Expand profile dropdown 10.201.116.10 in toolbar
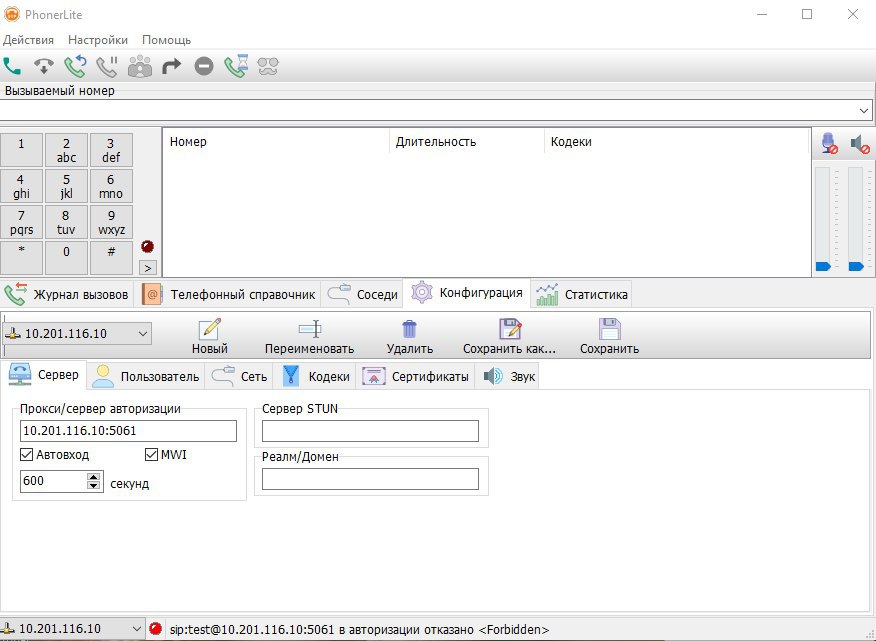This screenshot has height=641, width=876. tap(142, 334)
